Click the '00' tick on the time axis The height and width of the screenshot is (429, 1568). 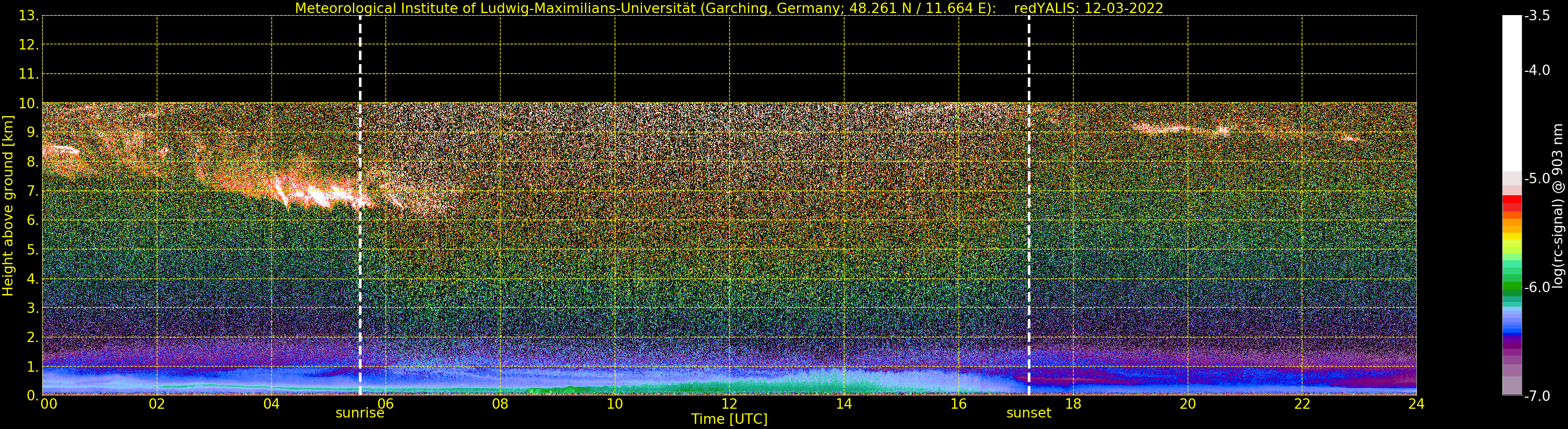click(48, 403)
